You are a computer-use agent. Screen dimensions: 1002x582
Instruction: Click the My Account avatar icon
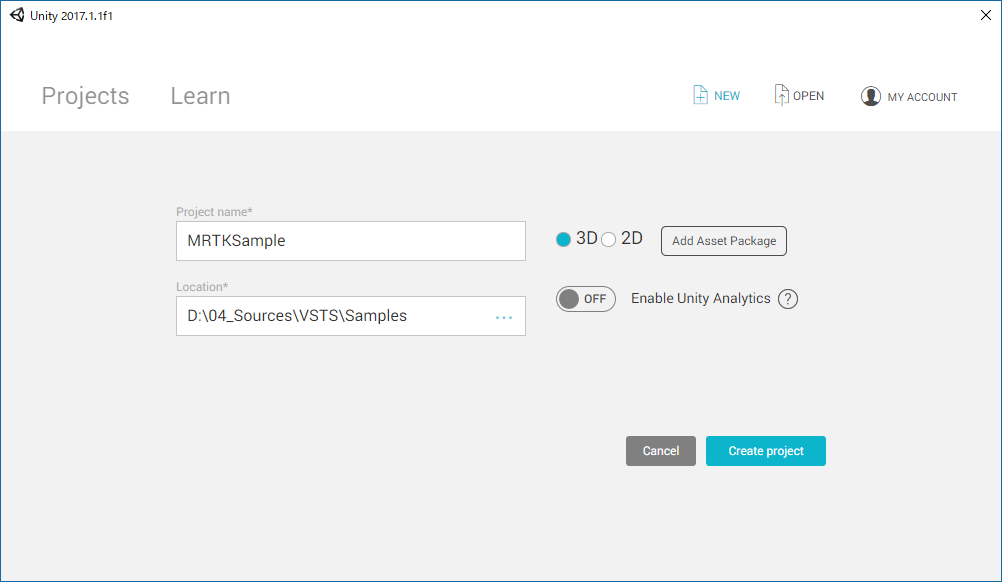(870, 96)
